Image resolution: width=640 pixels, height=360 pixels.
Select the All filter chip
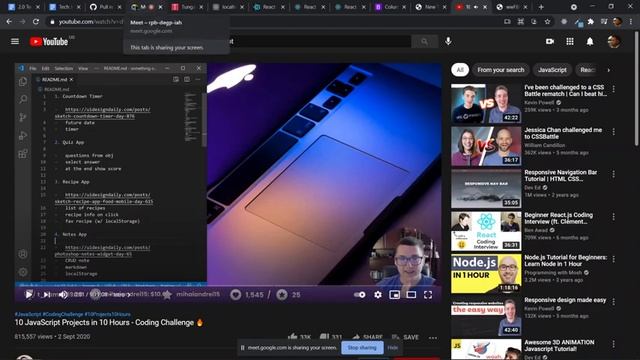(x=460, y=70)
